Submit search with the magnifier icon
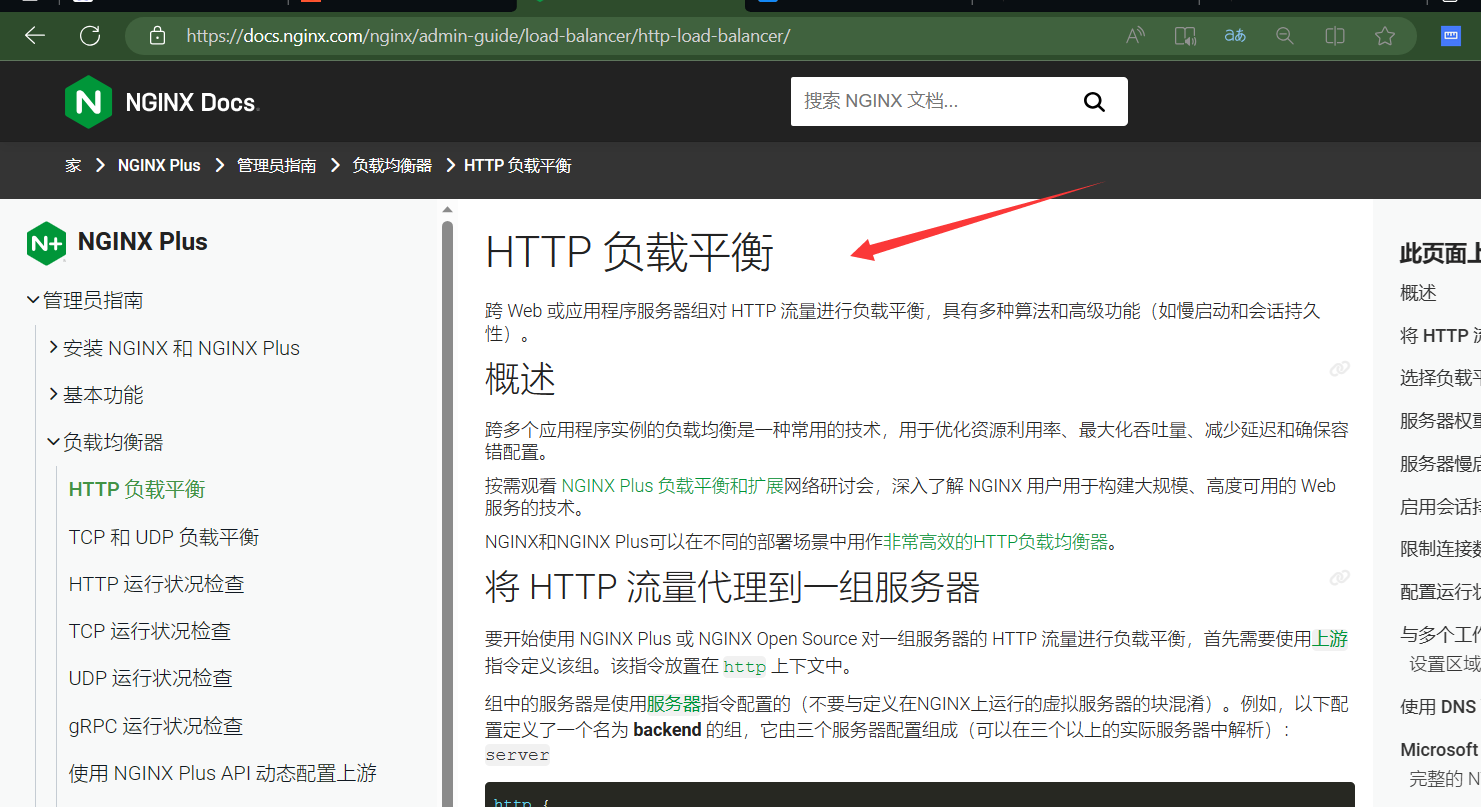The width and height of the screenshot is (1481, 807). tap(1094, 101)
